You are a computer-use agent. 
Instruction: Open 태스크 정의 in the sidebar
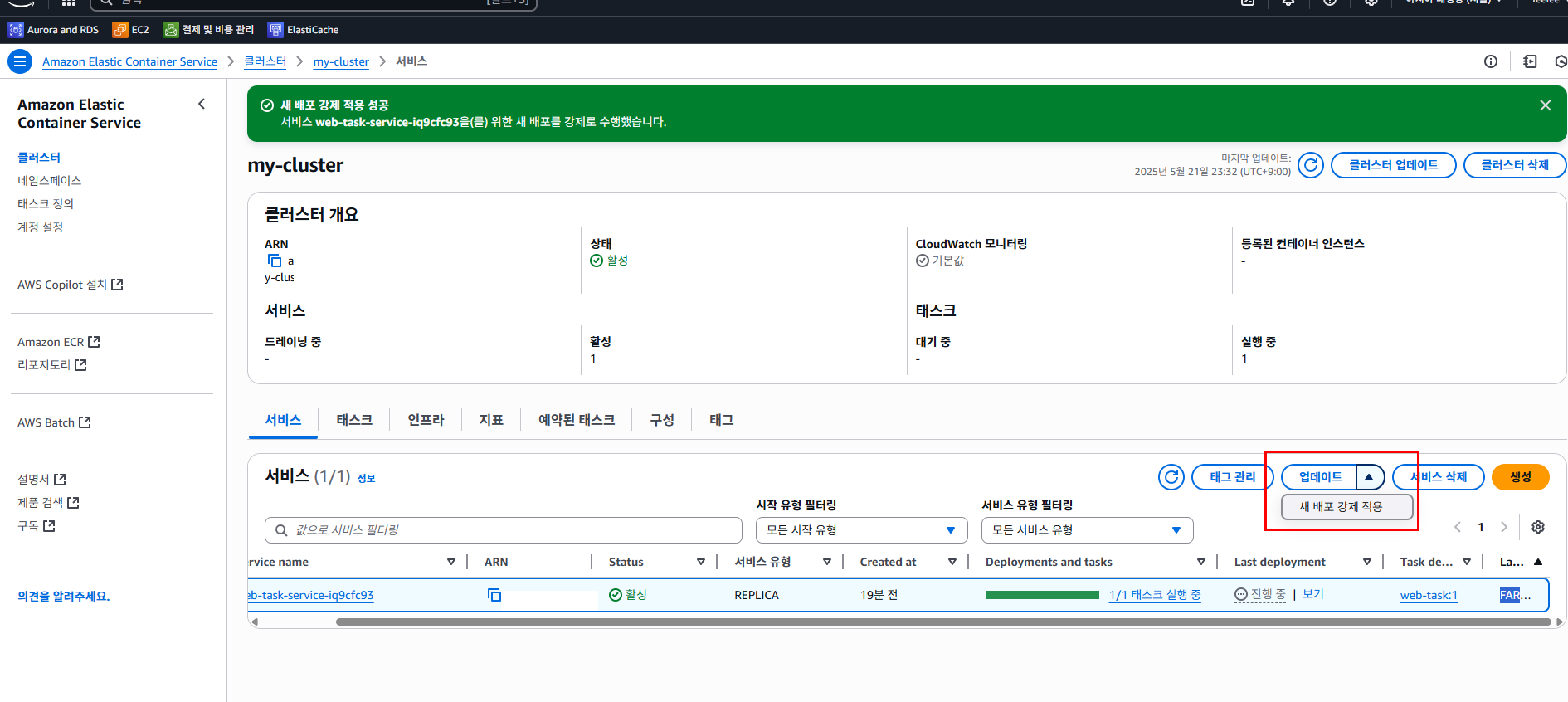46,204
